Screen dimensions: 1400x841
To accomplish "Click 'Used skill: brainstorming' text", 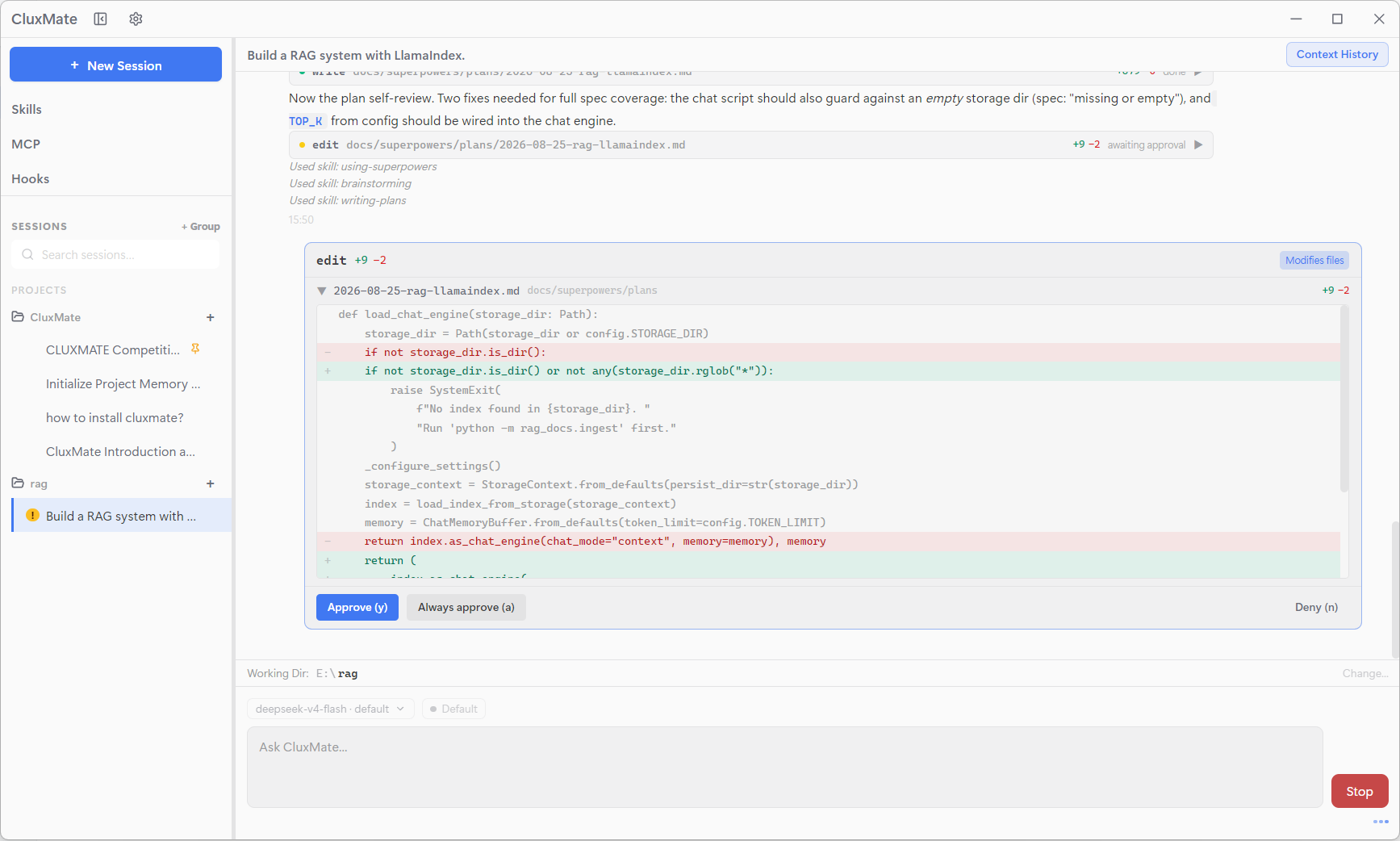I will [350, 184].
